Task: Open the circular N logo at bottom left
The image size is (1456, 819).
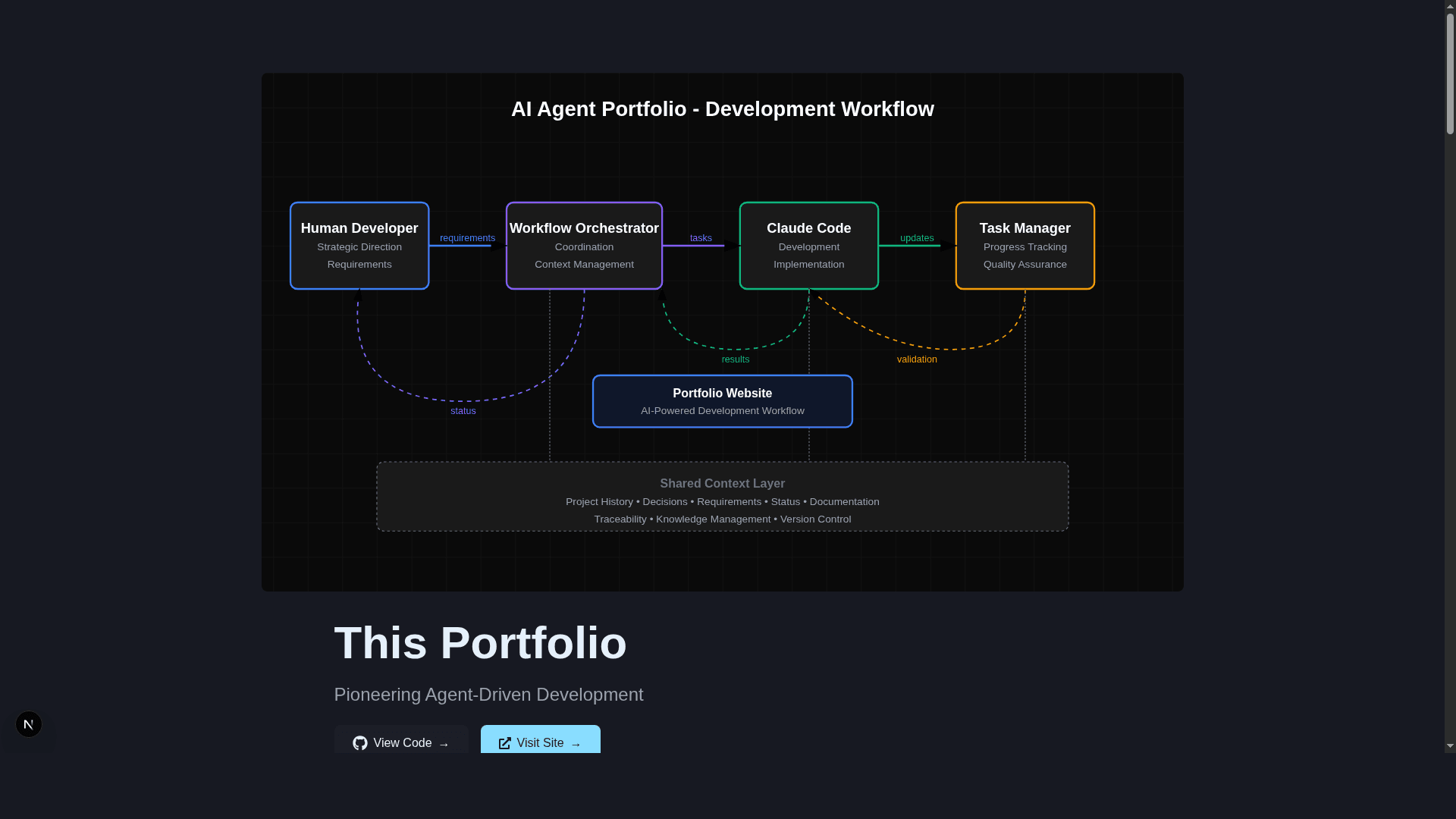Action: [28, 723]
